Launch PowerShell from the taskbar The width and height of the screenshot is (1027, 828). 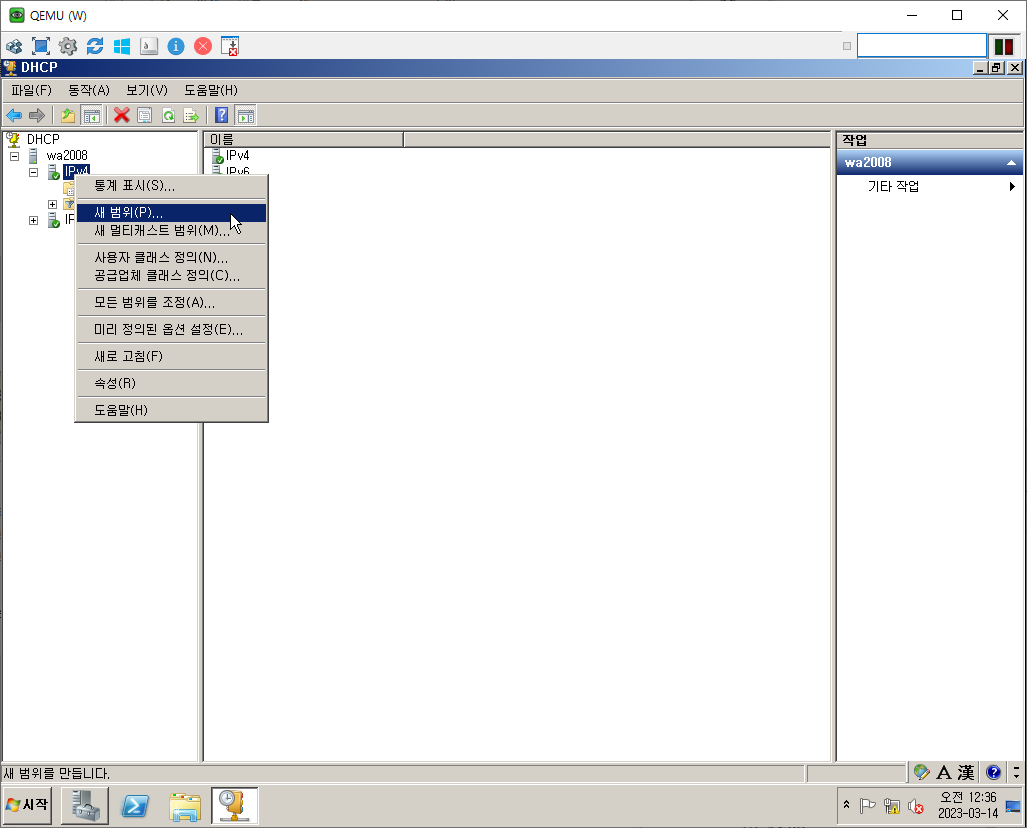[x=135, y=805]
